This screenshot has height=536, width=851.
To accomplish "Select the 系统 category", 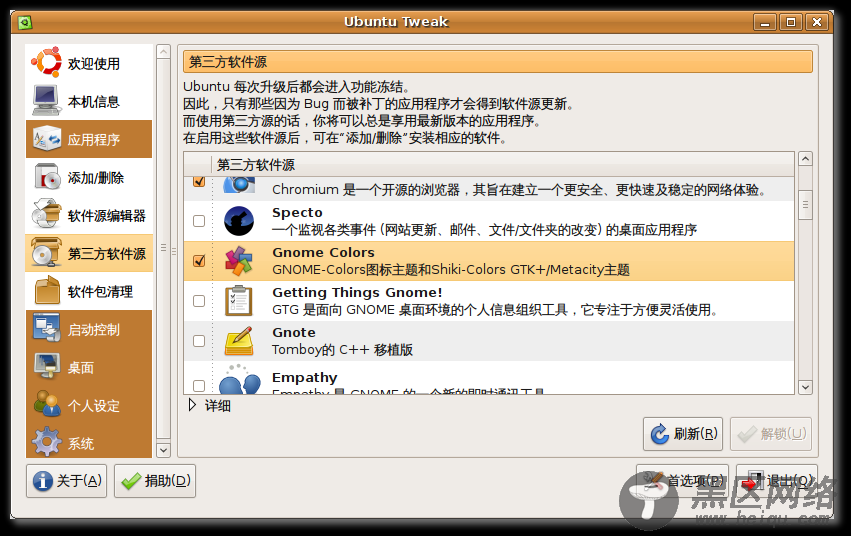I will (89, 442).
